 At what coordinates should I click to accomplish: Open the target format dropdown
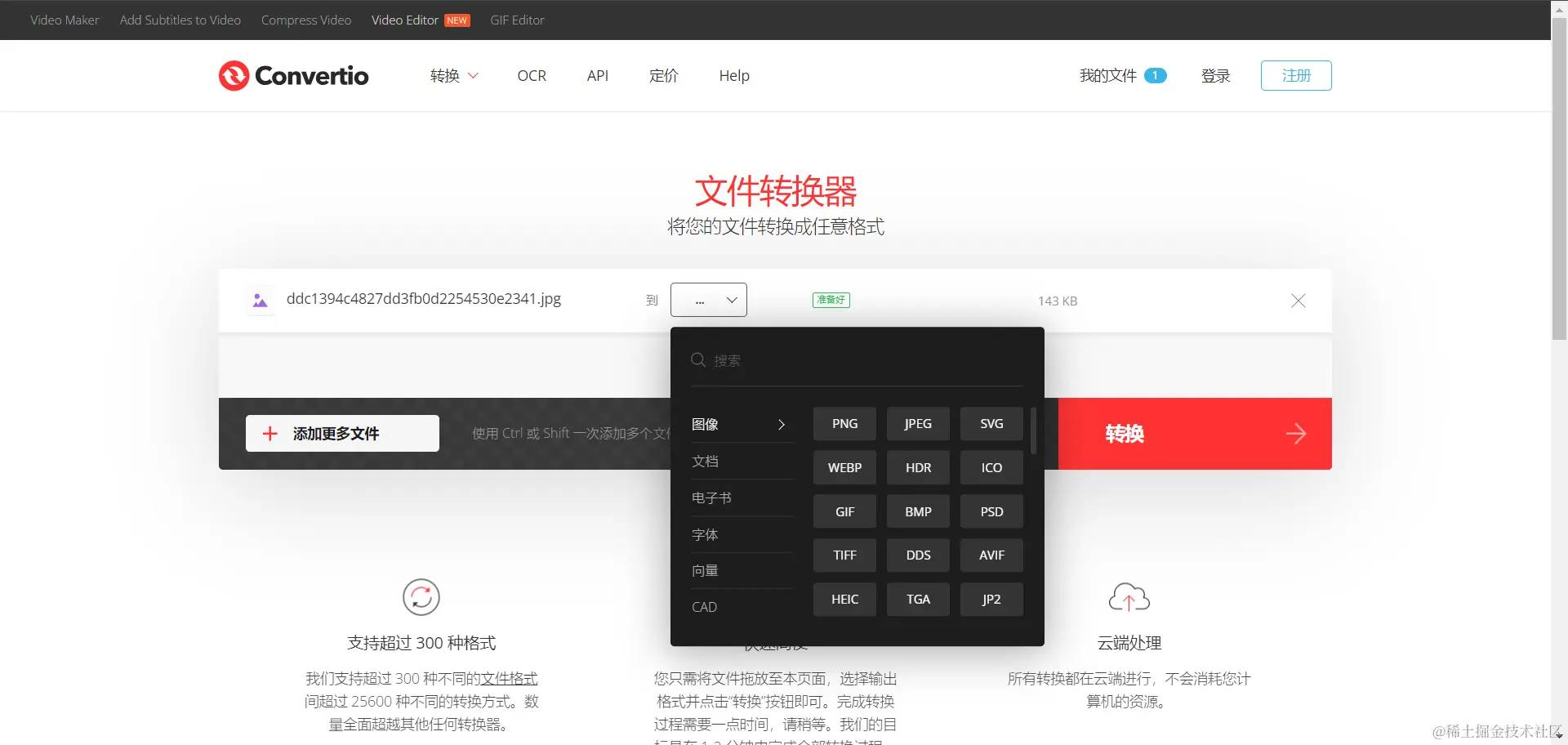click(709, 300)
